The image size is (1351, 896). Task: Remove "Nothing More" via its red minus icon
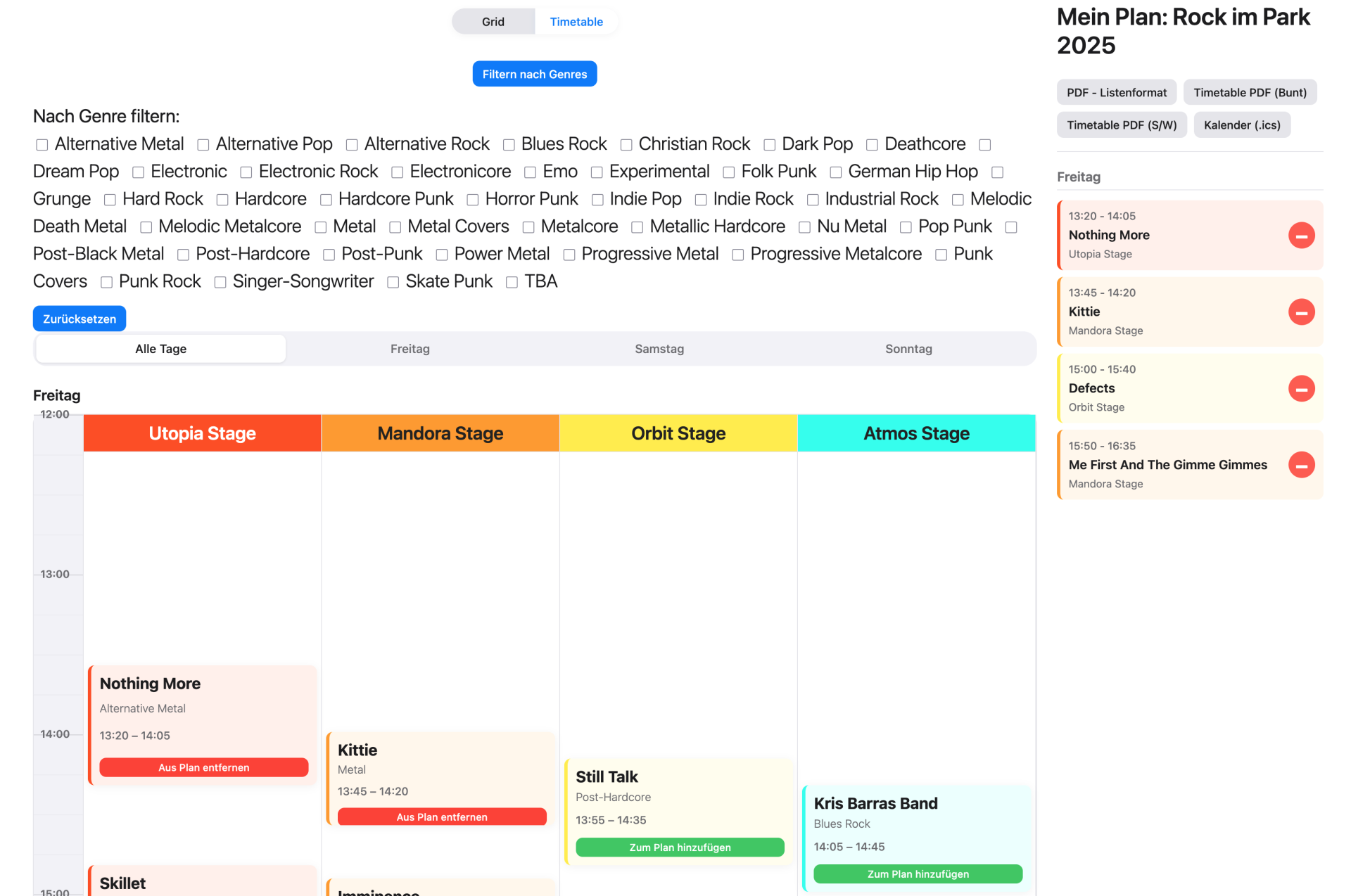click(x=1302, y=235)
